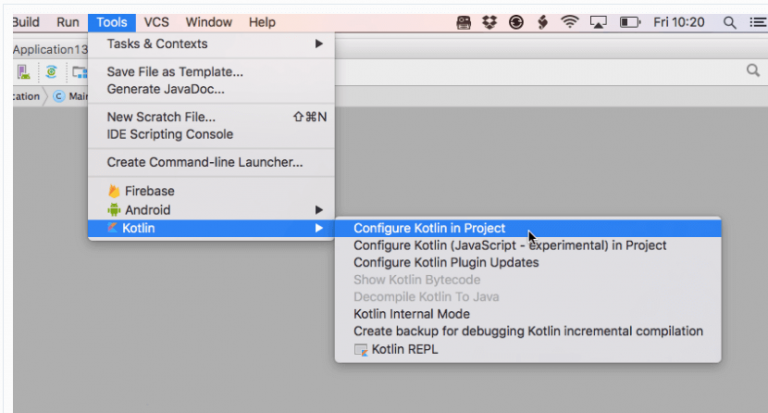
Task: Click the sync gradle toolbar icon
Action: coord(50,72)
